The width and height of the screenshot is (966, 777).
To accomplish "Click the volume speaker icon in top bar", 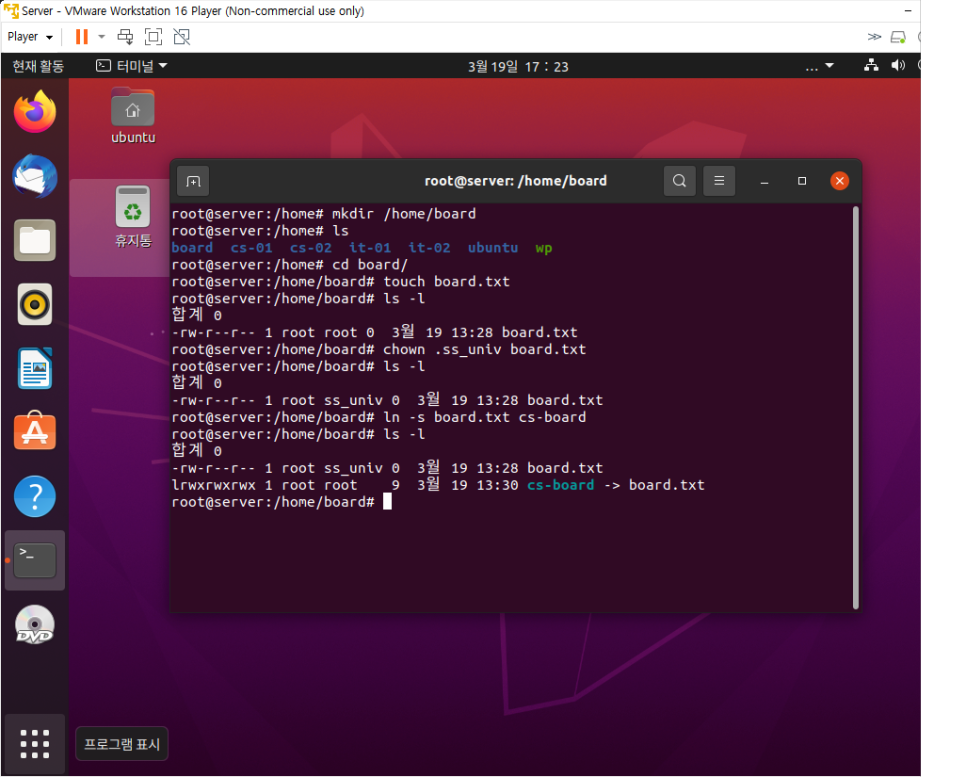I will [x=898, y=65].
